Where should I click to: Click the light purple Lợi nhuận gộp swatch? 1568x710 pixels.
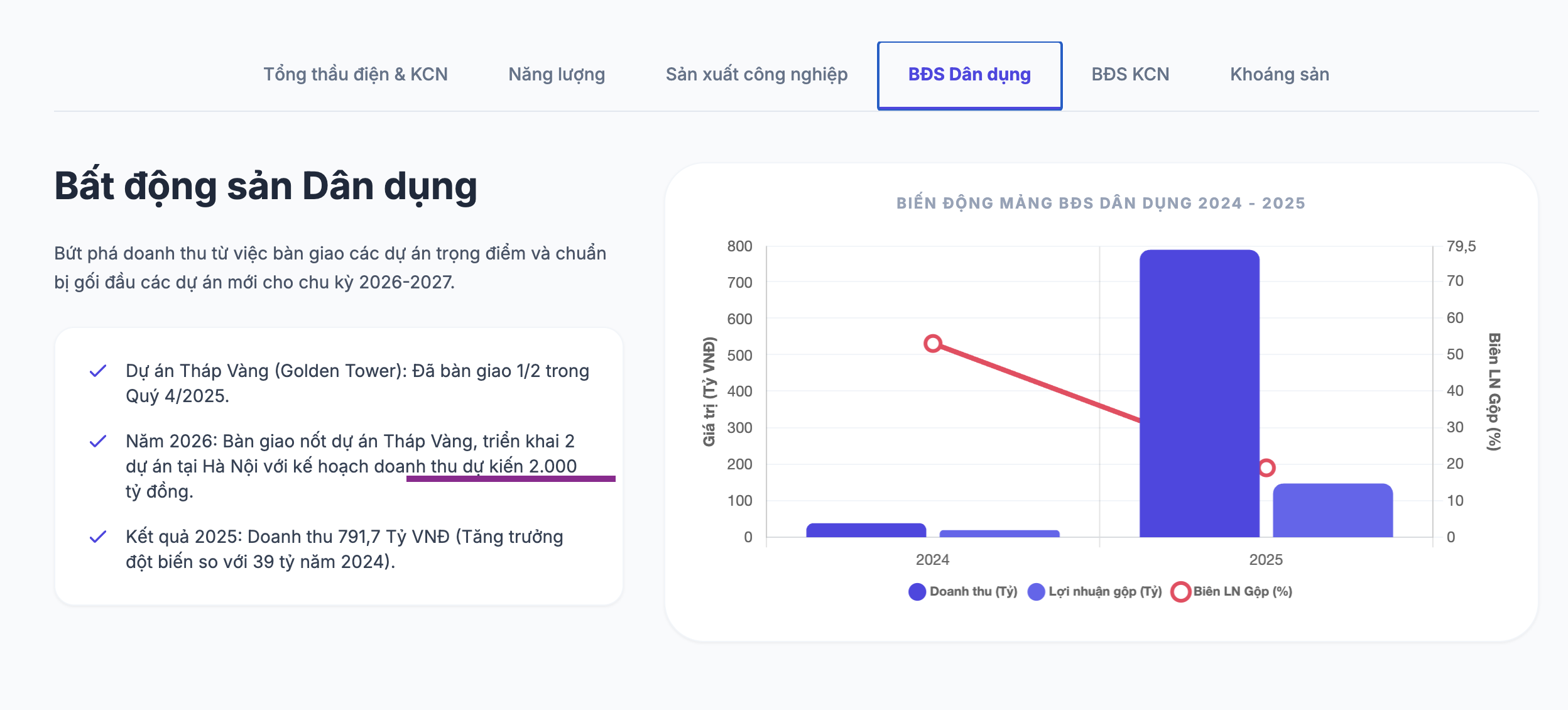1036,592
